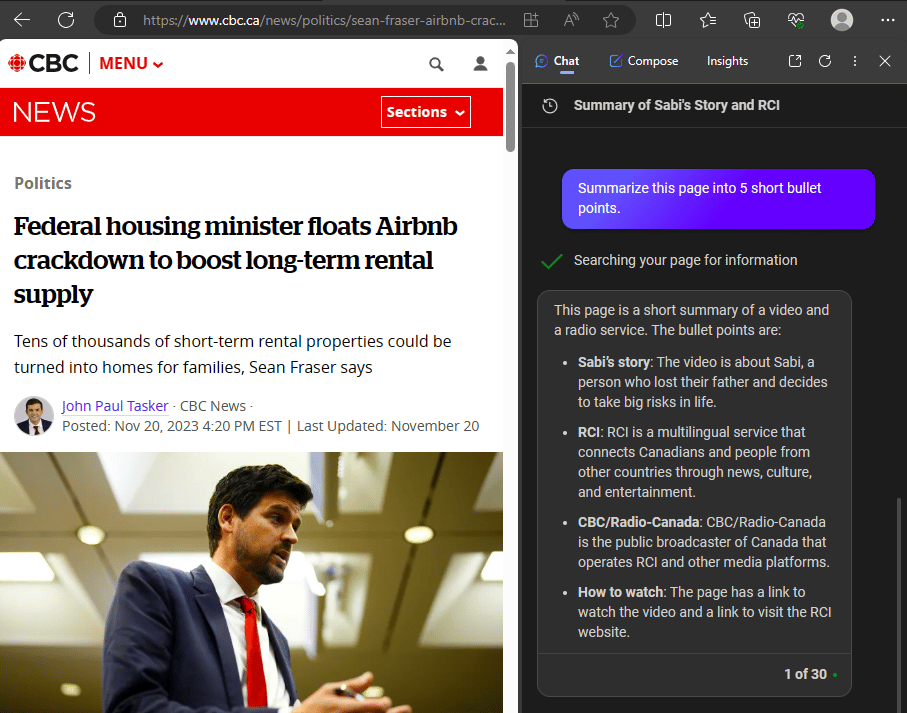Open the browser profile avatar
Image resolution: width=907 pixels, height=713 pixels.
tap(842, 20)
